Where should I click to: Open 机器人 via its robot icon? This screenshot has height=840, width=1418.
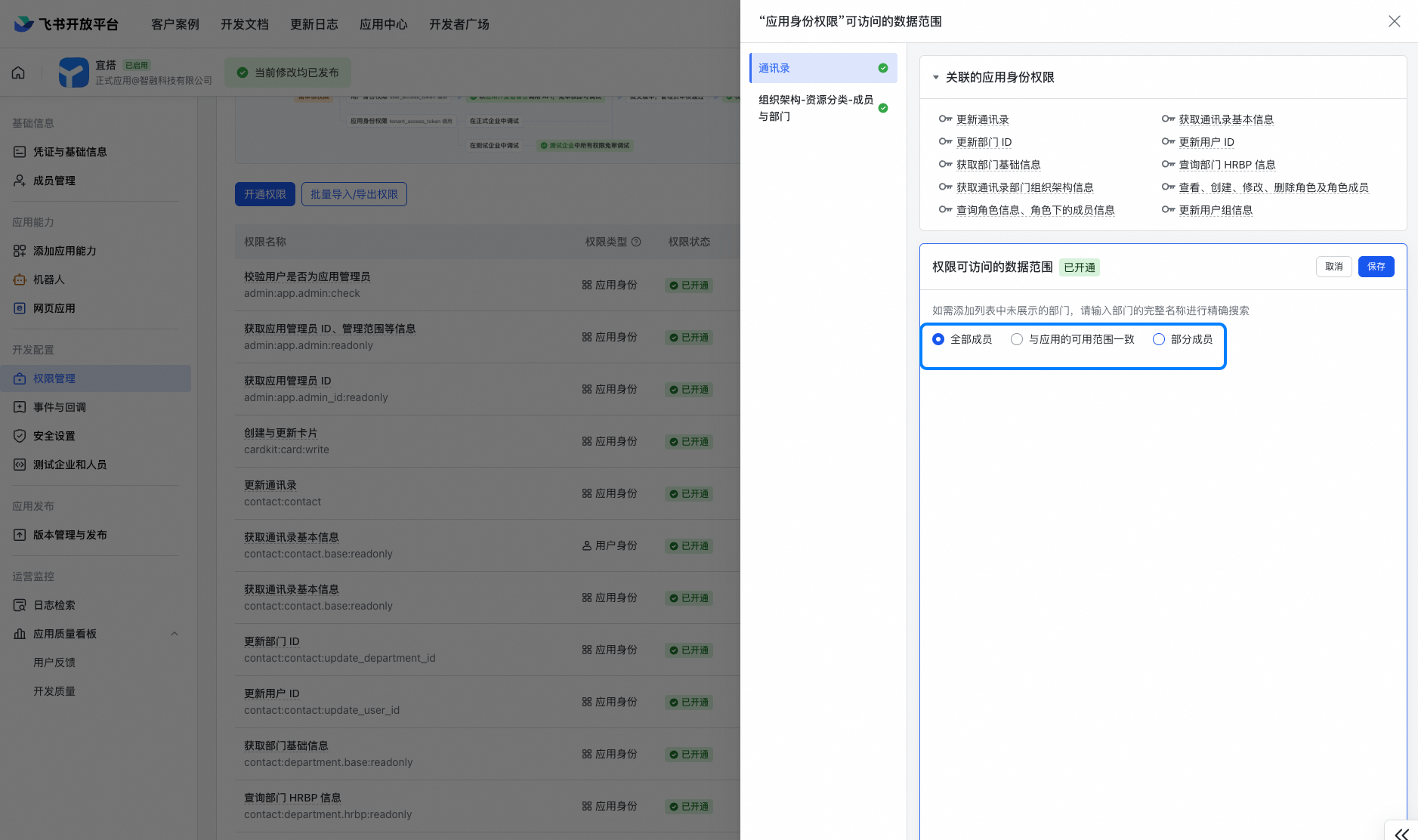20,279
